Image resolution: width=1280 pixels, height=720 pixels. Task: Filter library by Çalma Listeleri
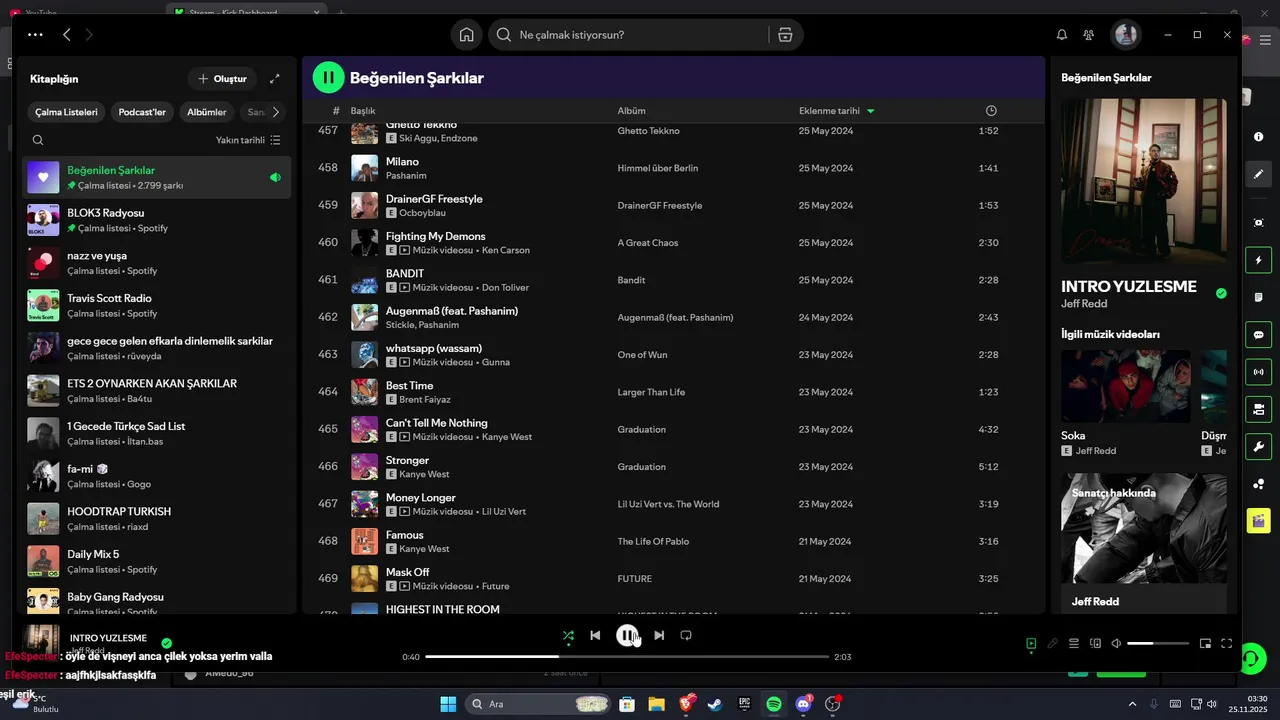[66, 112]
